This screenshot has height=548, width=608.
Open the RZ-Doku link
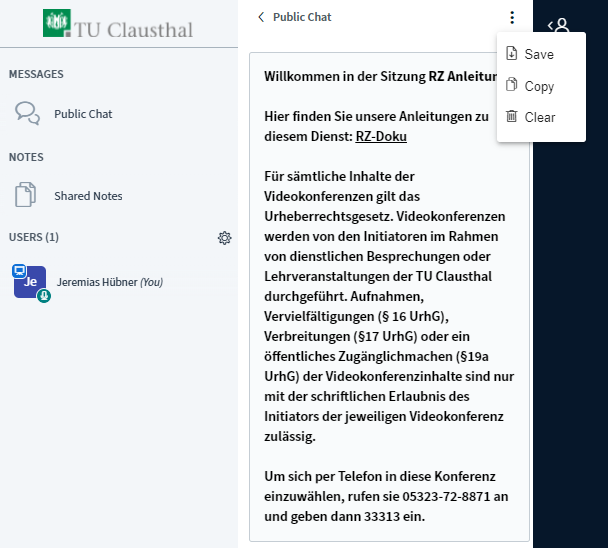click(x=381, y=137)
